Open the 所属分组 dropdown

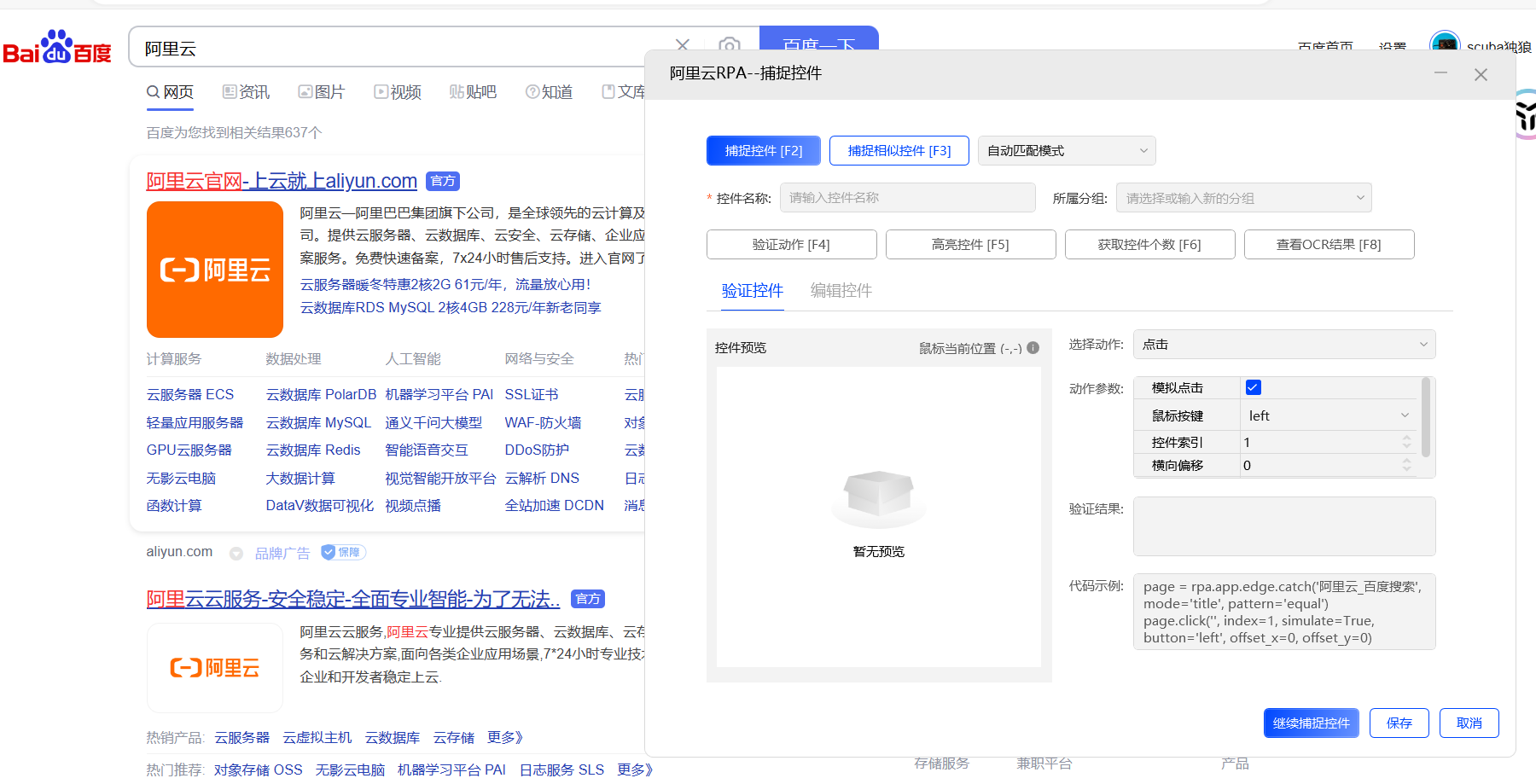(1244, 198)
